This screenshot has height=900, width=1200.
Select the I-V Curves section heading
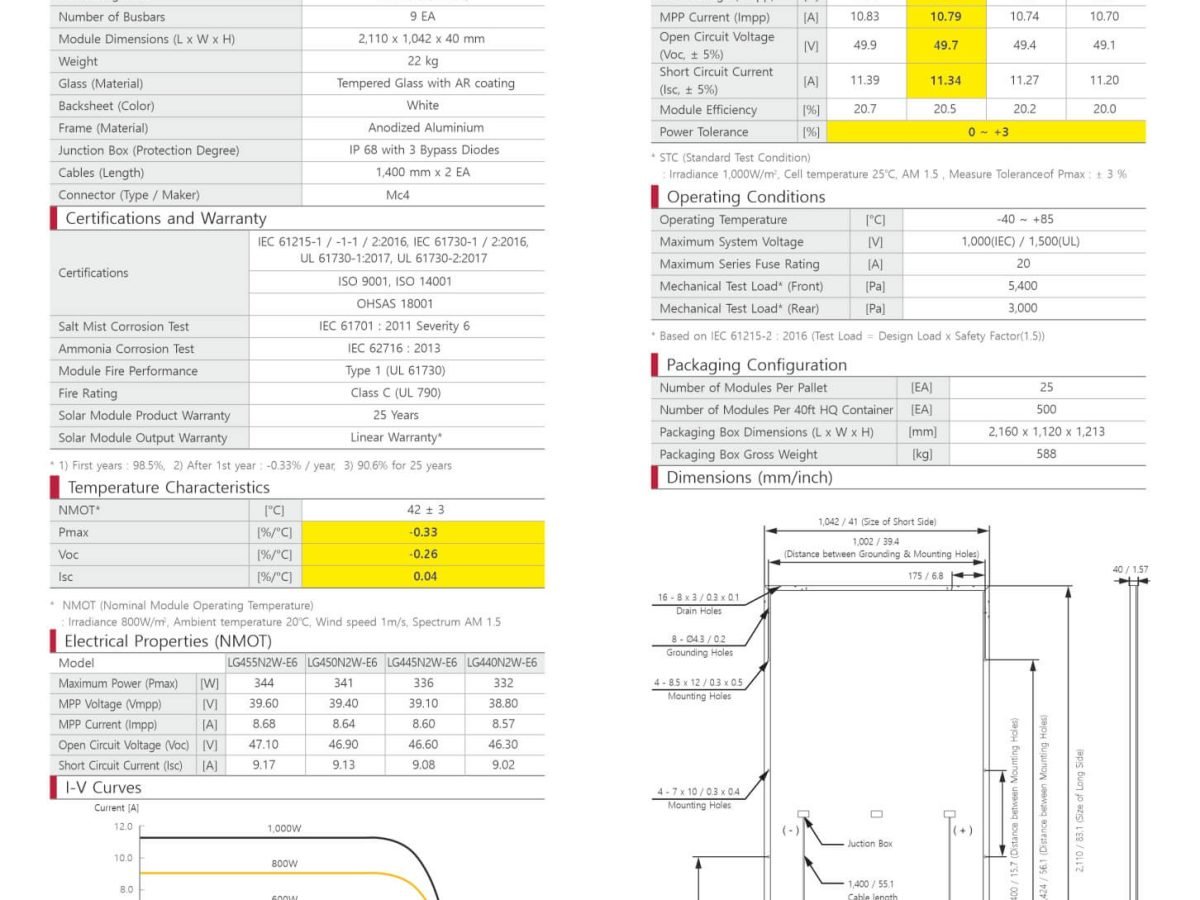point(103,787)
